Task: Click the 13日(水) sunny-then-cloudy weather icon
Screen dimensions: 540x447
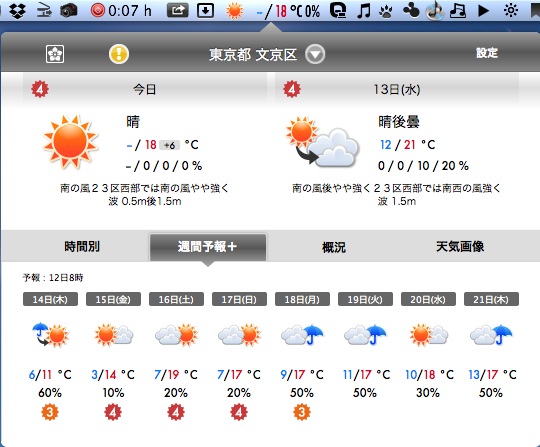Action: (x=322, y=142)
